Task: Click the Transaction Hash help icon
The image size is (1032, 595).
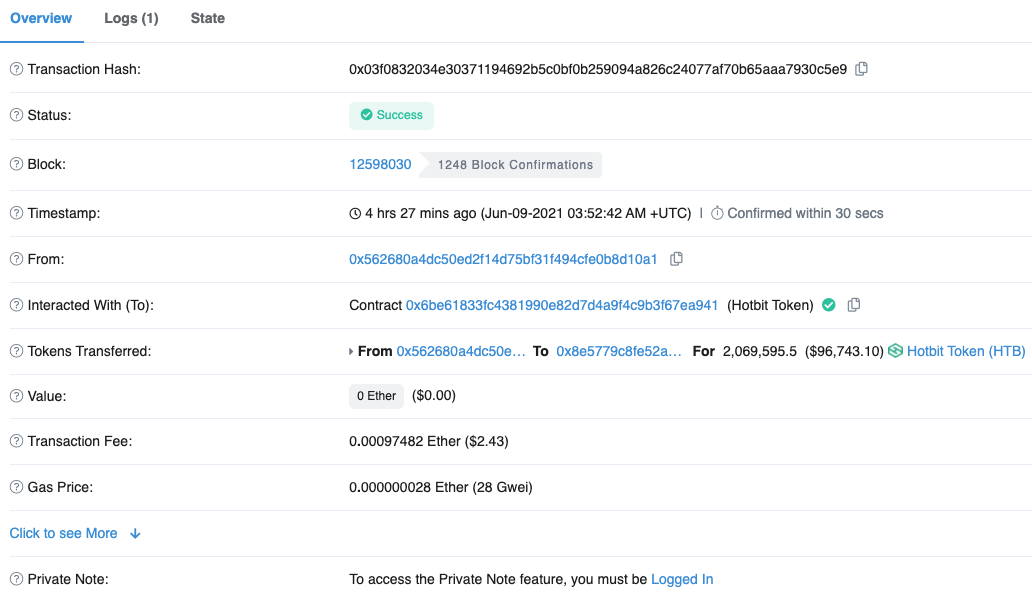Action: tap(16, 69)
